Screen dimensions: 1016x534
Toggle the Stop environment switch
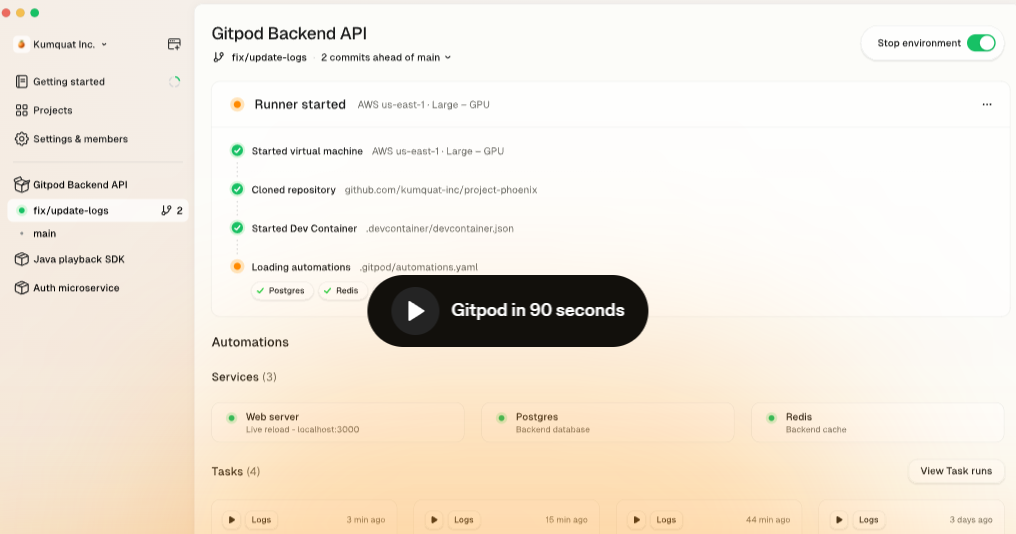[981, 43]
